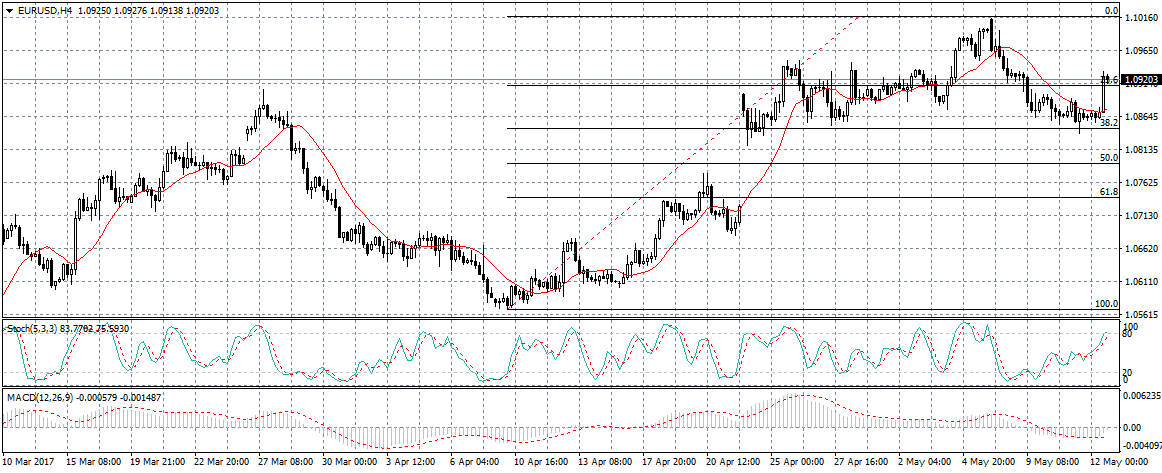The height and width of the screenshot is (473, 1162).
Task: Click the 1.05615 price axis label
Action: tap(1140, 314)
